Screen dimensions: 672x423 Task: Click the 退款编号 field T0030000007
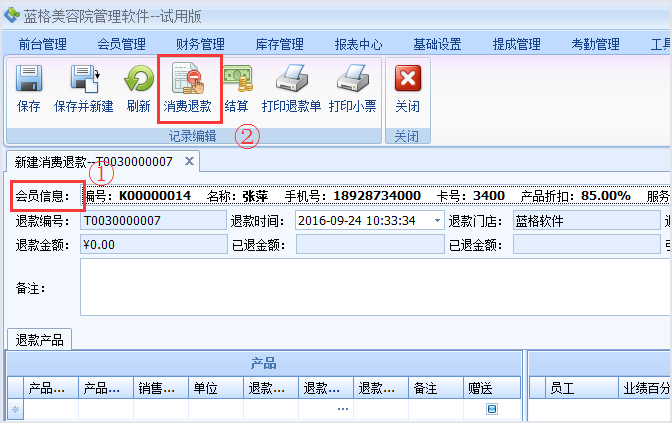(x=153, y=221)
